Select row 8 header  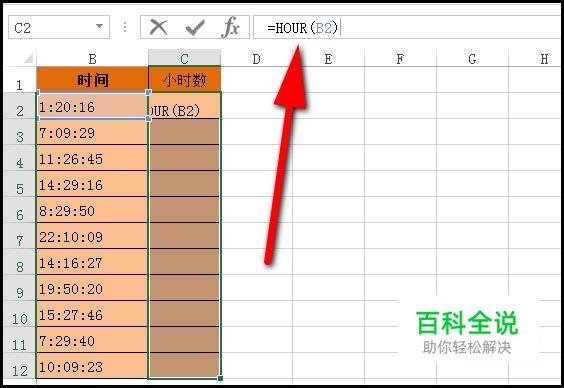tap(19, 262)
